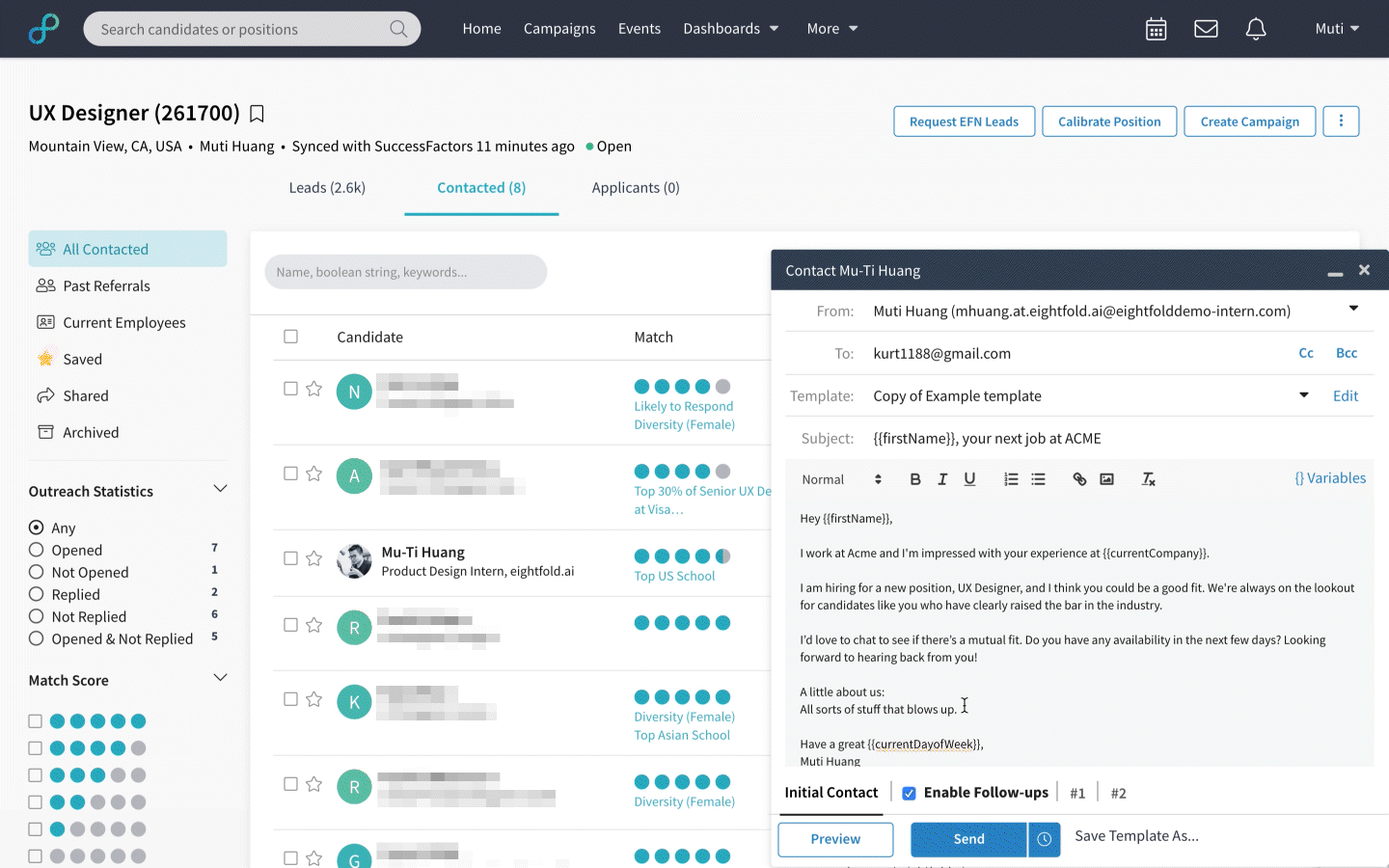Open follow-up #1 tab
Screen dimensions: 1389x868
pyautogui.click(x=1077, y=793)
